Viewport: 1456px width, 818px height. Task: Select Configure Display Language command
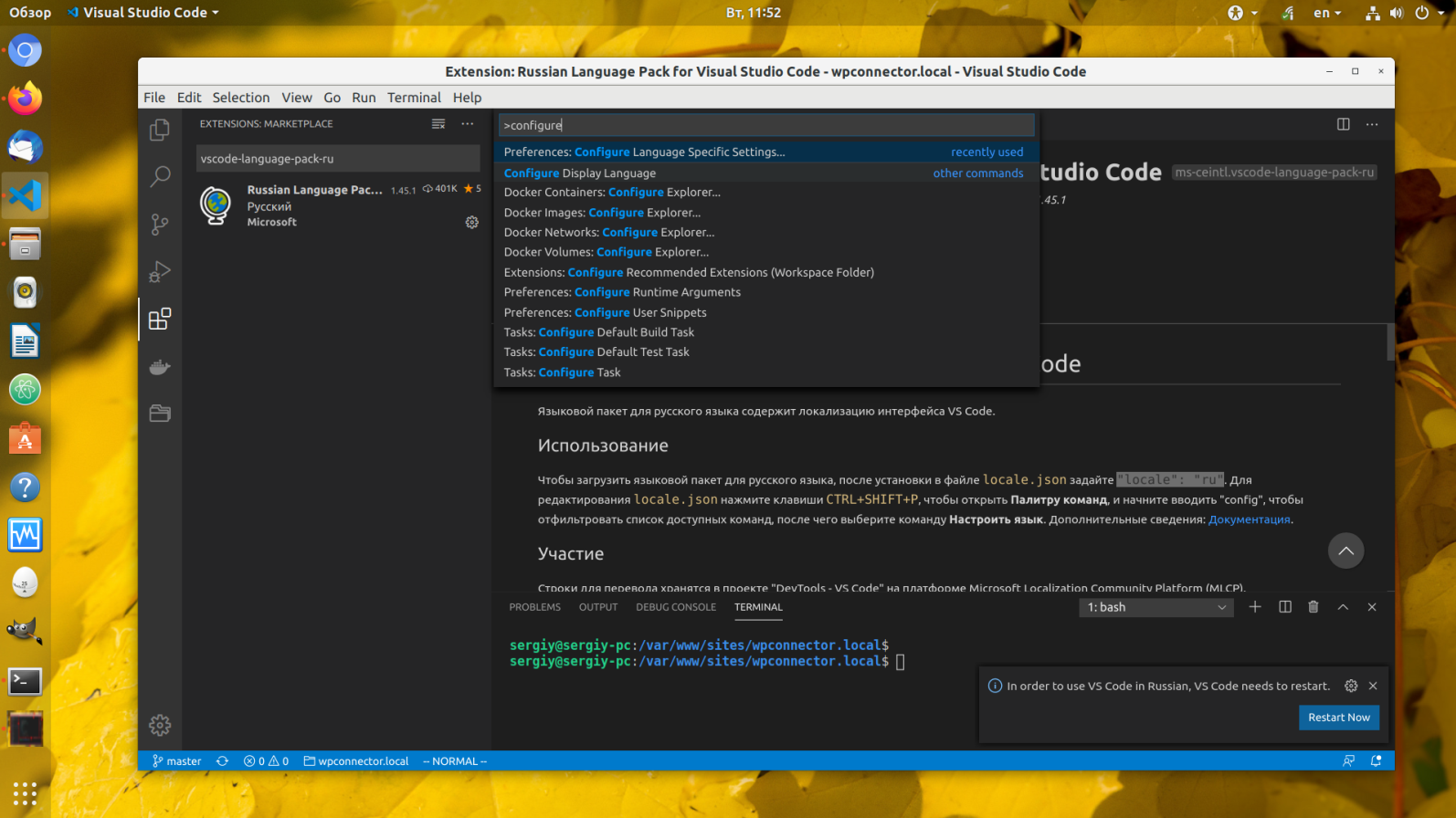[580, 173]
